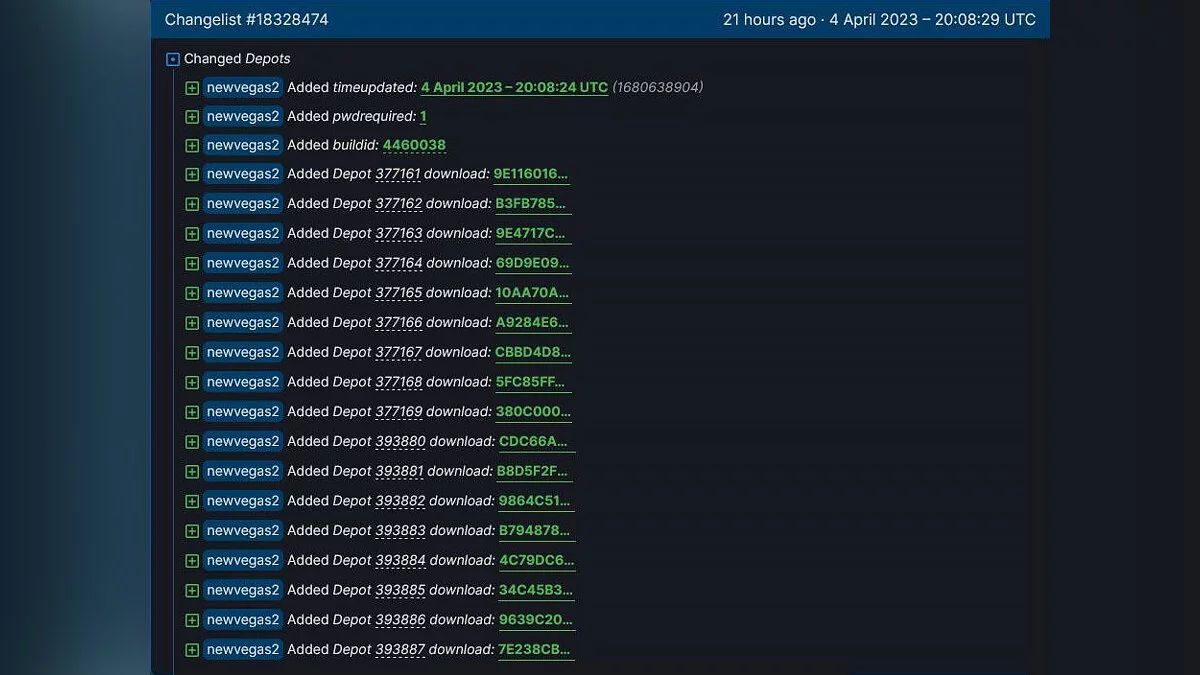
Task: Open Depot 377164 link
Action: (x=399, y=263)
